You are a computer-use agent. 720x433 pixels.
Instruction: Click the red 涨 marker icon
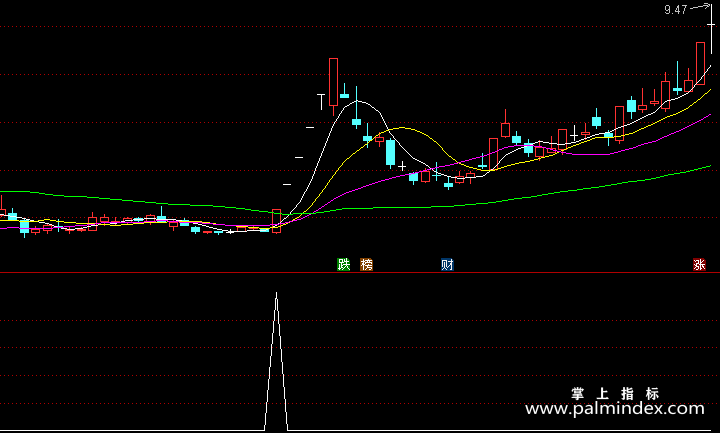[x=699, y=264]
